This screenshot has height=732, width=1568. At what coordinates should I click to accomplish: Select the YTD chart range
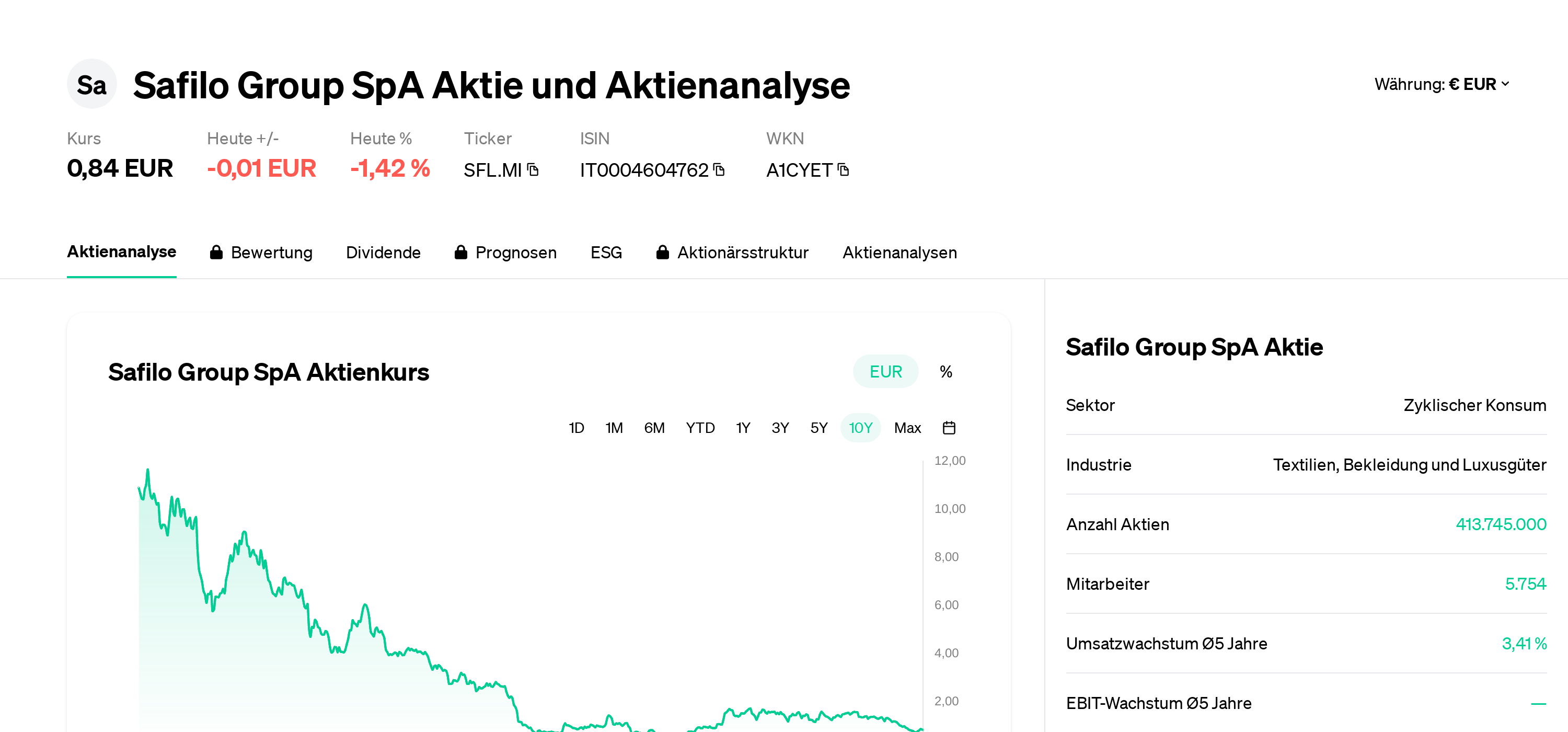point(700,428)
